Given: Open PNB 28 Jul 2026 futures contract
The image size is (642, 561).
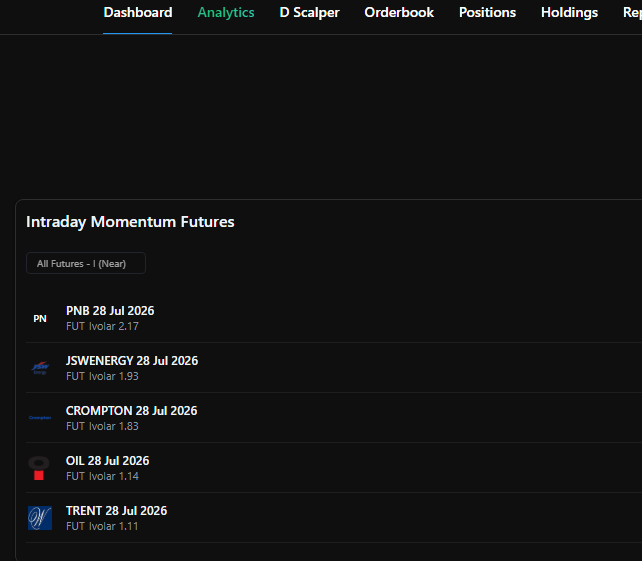Looking at the screenshot, I should click(x=334, y=318).
